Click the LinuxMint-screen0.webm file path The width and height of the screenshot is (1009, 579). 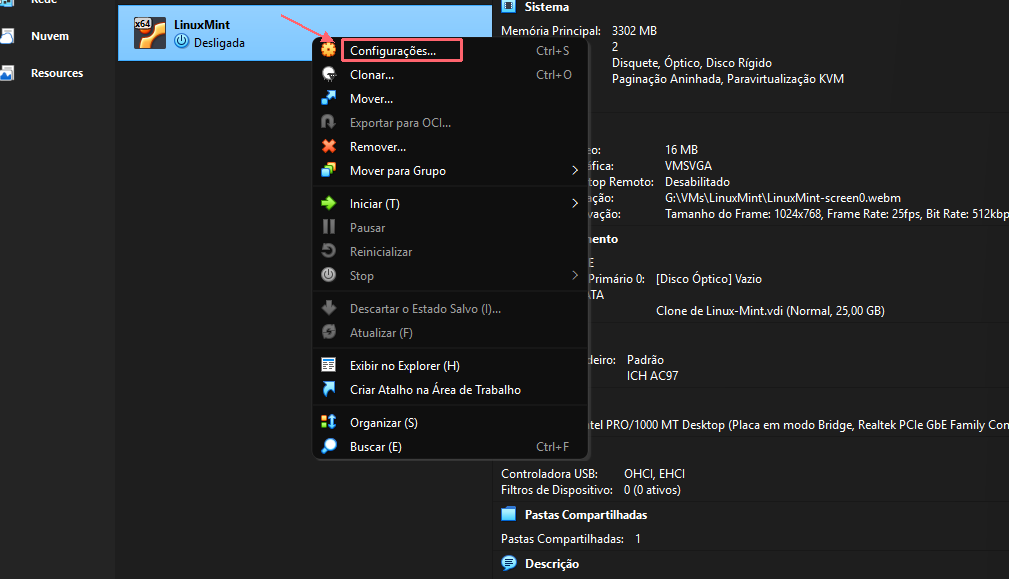pos(783,198)
